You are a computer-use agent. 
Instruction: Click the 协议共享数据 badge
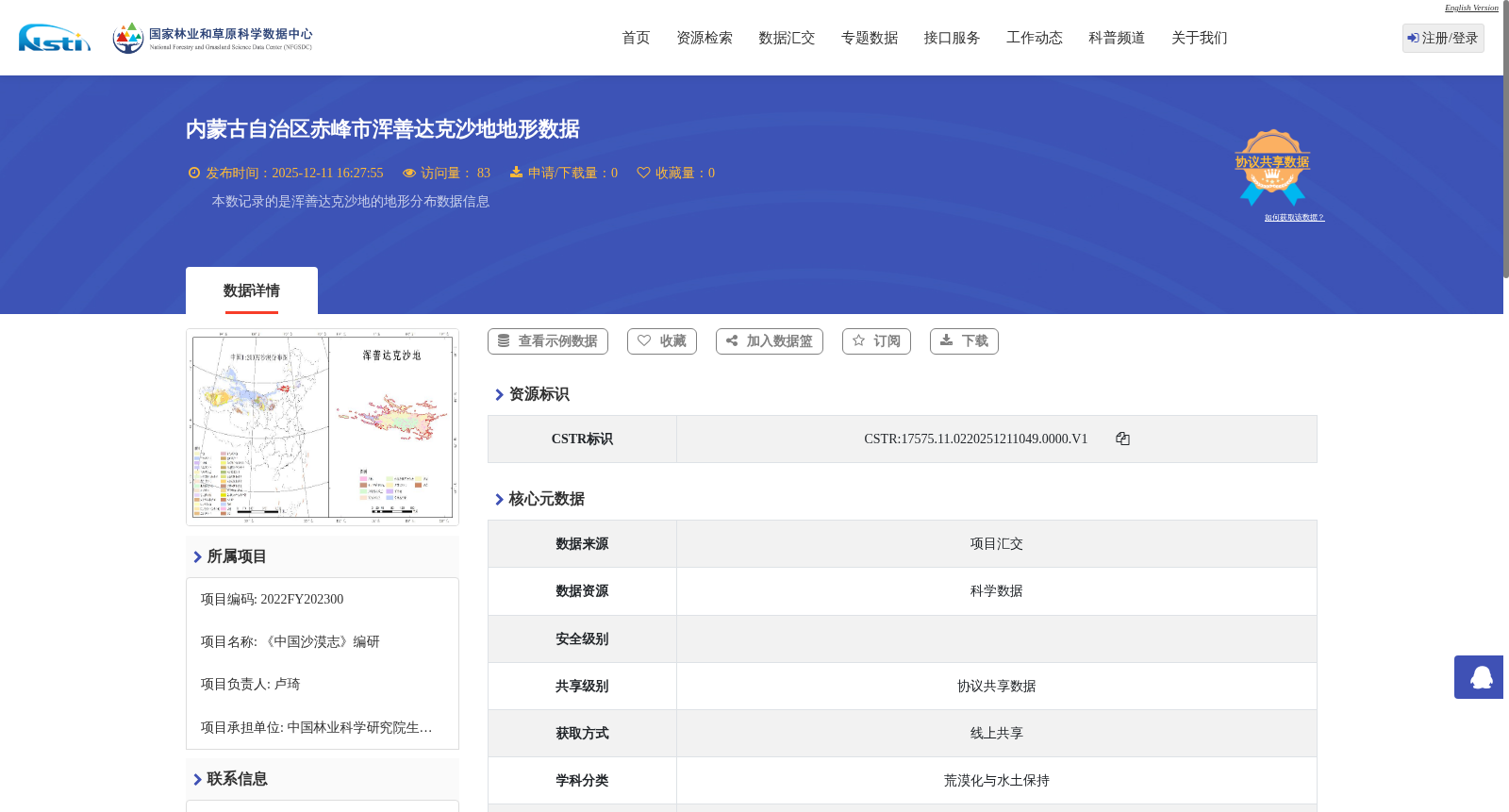coord(1272,167)
